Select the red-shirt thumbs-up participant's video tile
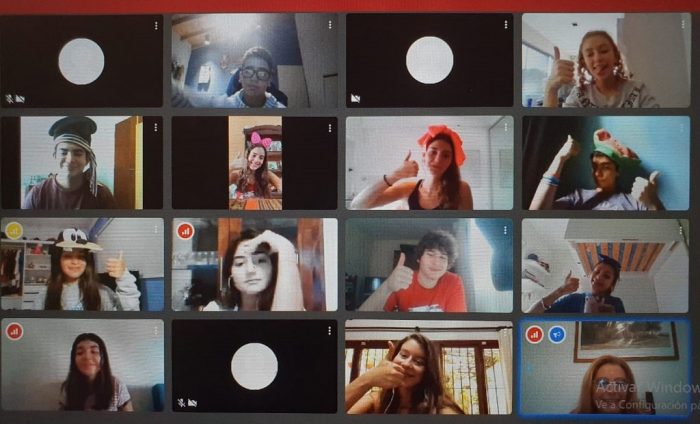The height and width of the screenshot is (424, 700). point(429,266)
